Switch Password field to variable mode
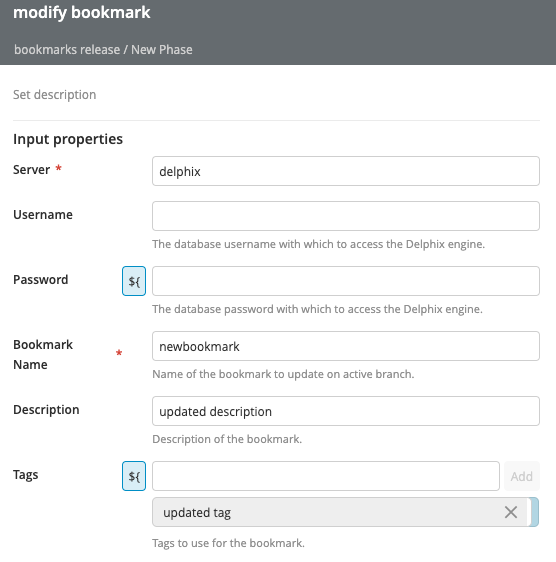 (x=134, y=281)
